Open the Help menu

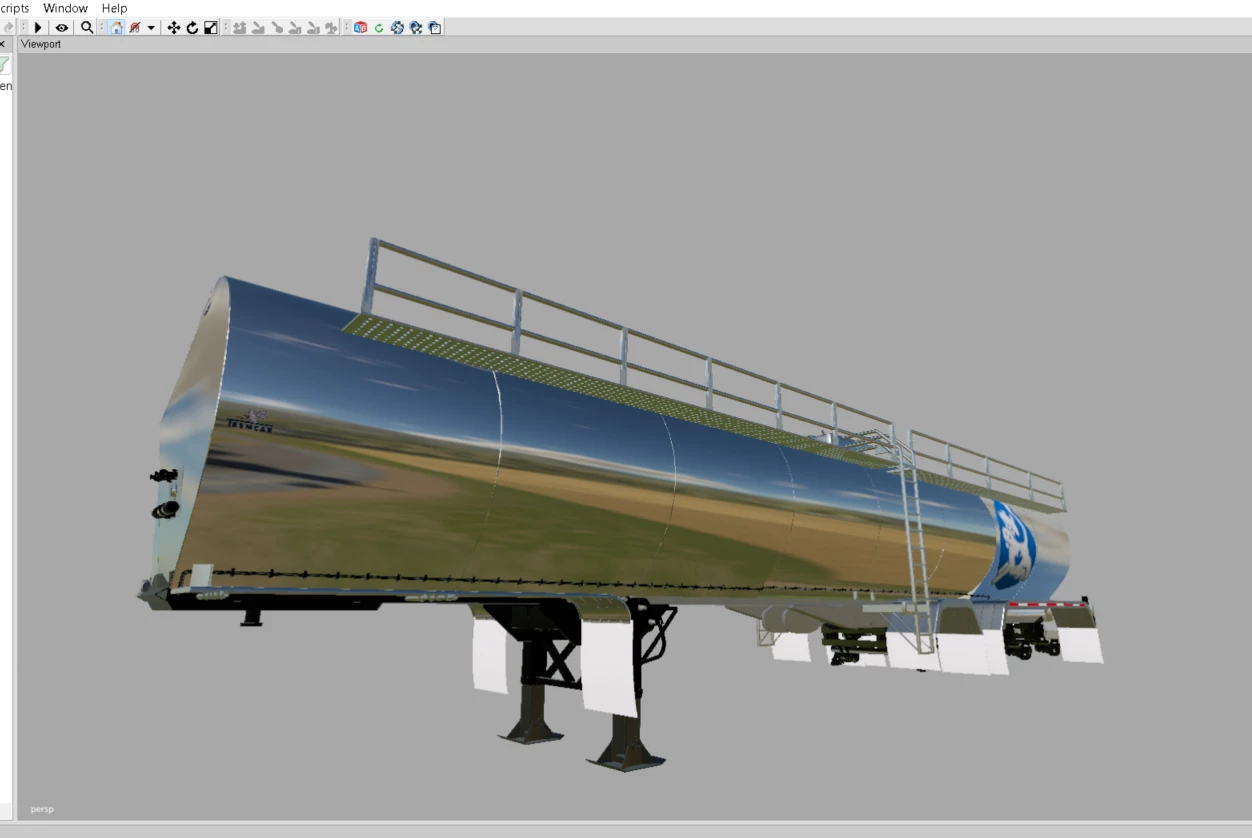point(114,8)
